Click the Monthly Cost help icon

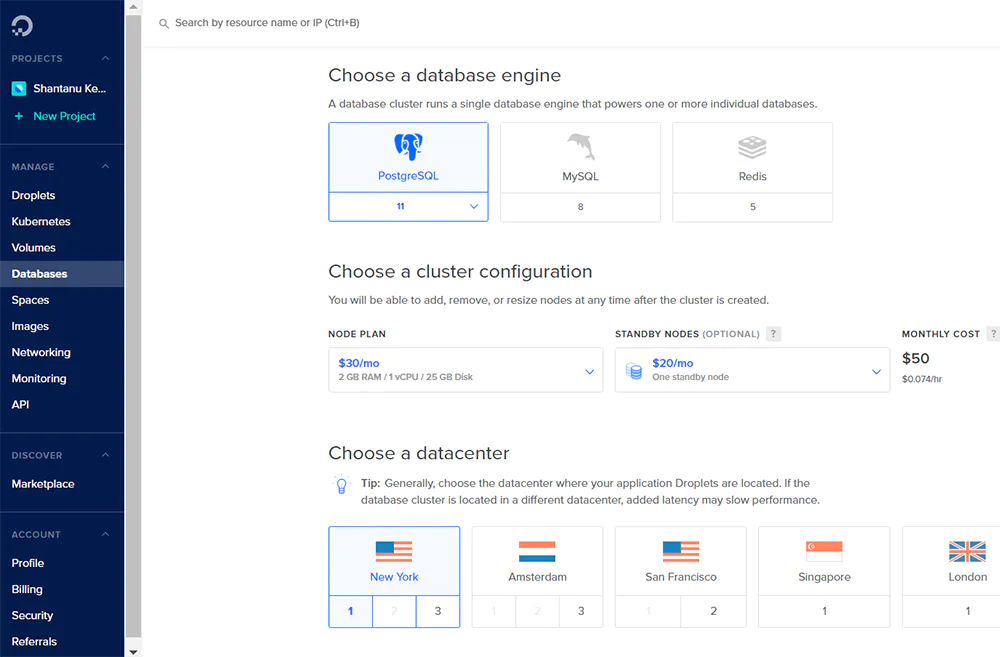tap(992, 334)
